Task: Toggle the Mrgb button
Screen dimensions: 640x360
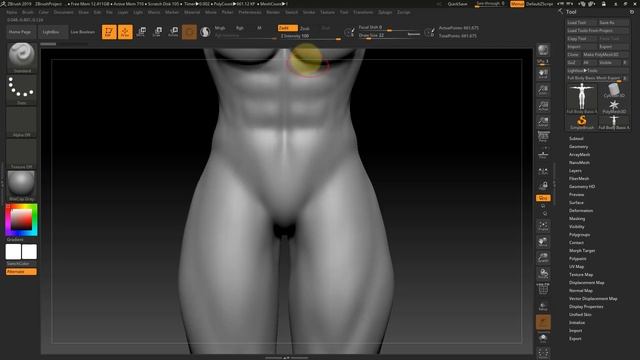Action: click(x=220, y=28)
